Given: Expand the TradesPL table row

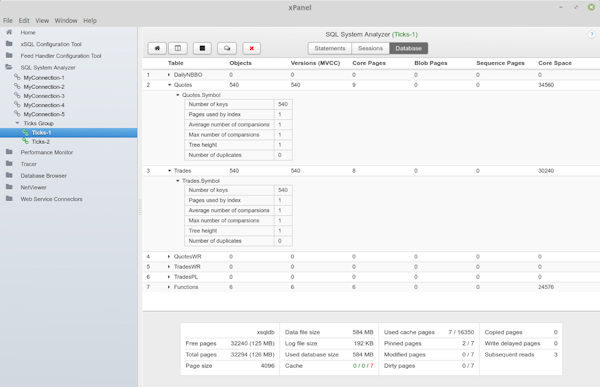Looking at the screenshot, I should pyautogui.click(x=169, y=277).
